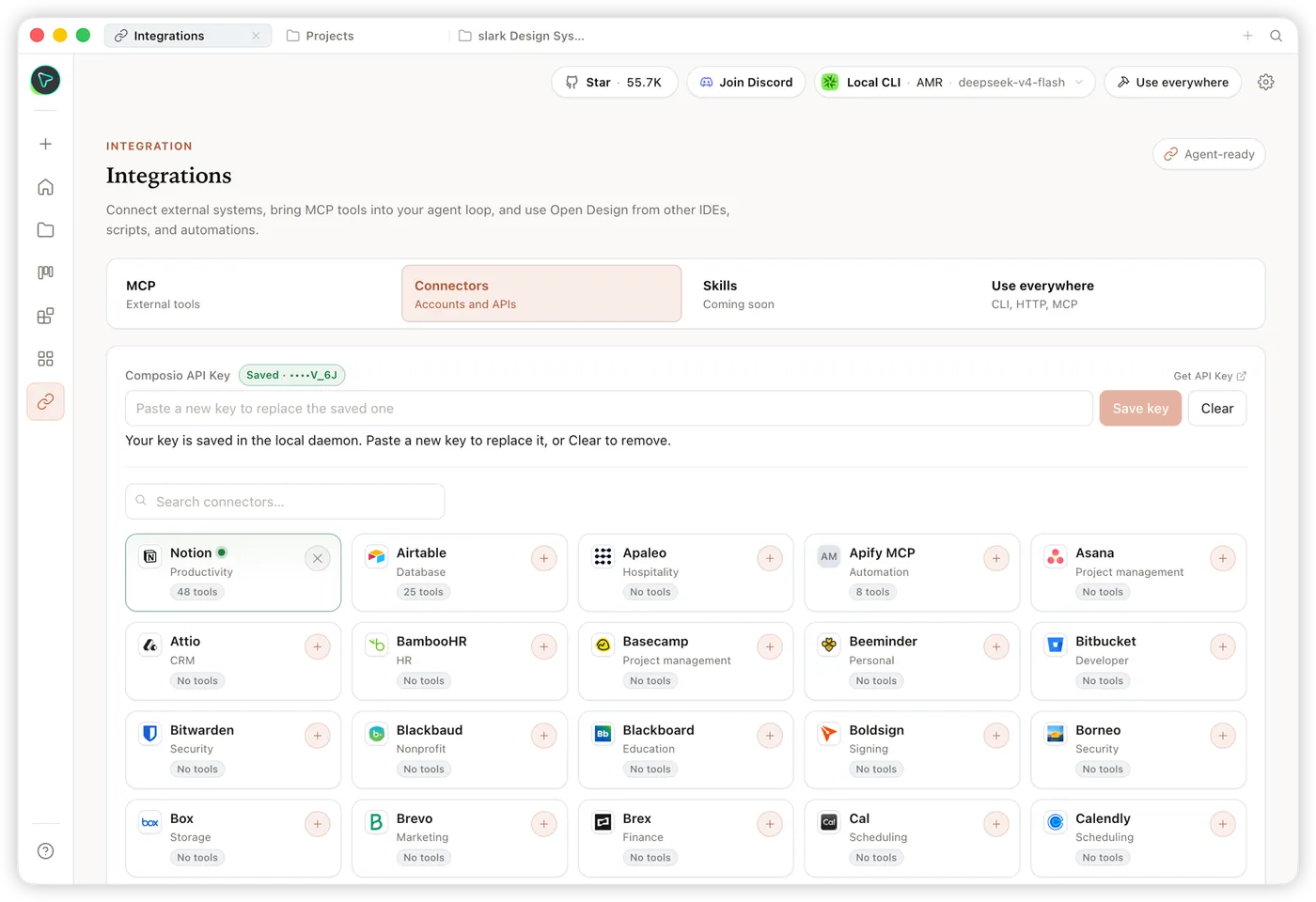This screenshot has height=902, width=1316.
Task: Click the search magnifier in title bar
Action: (x=1276, y=36)
